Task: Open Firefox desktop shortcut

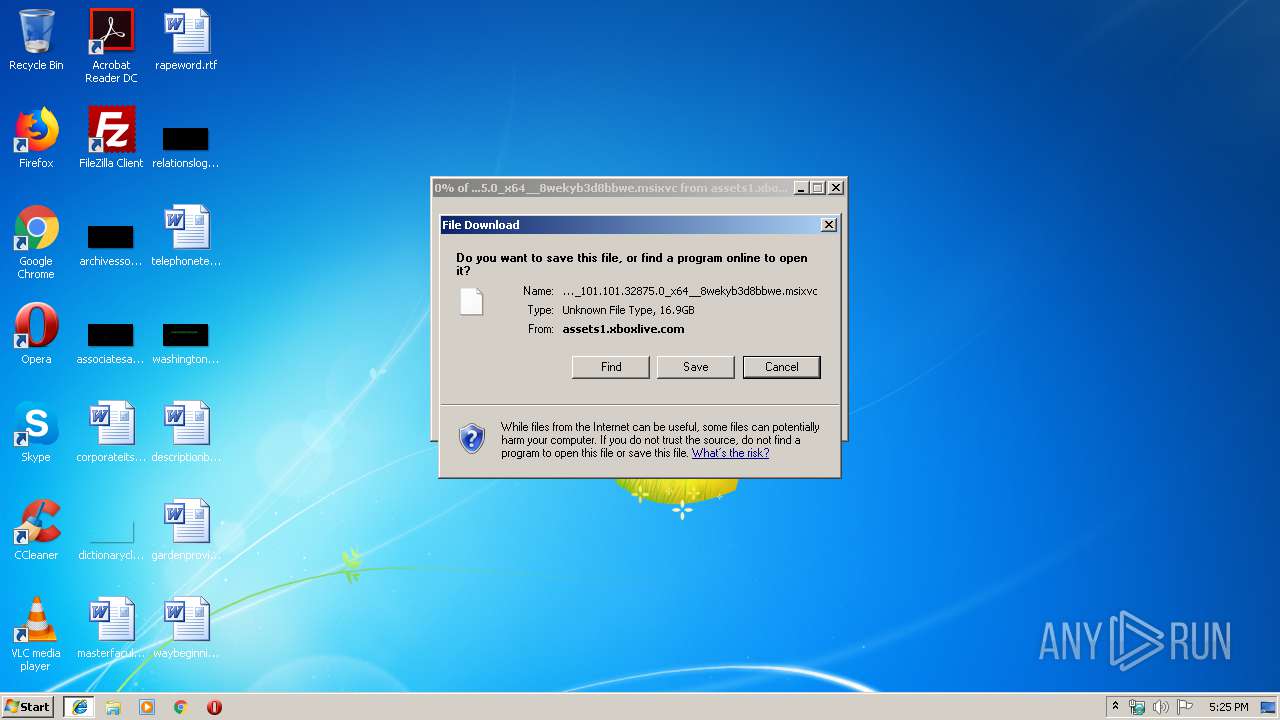Action: point(36,138)
